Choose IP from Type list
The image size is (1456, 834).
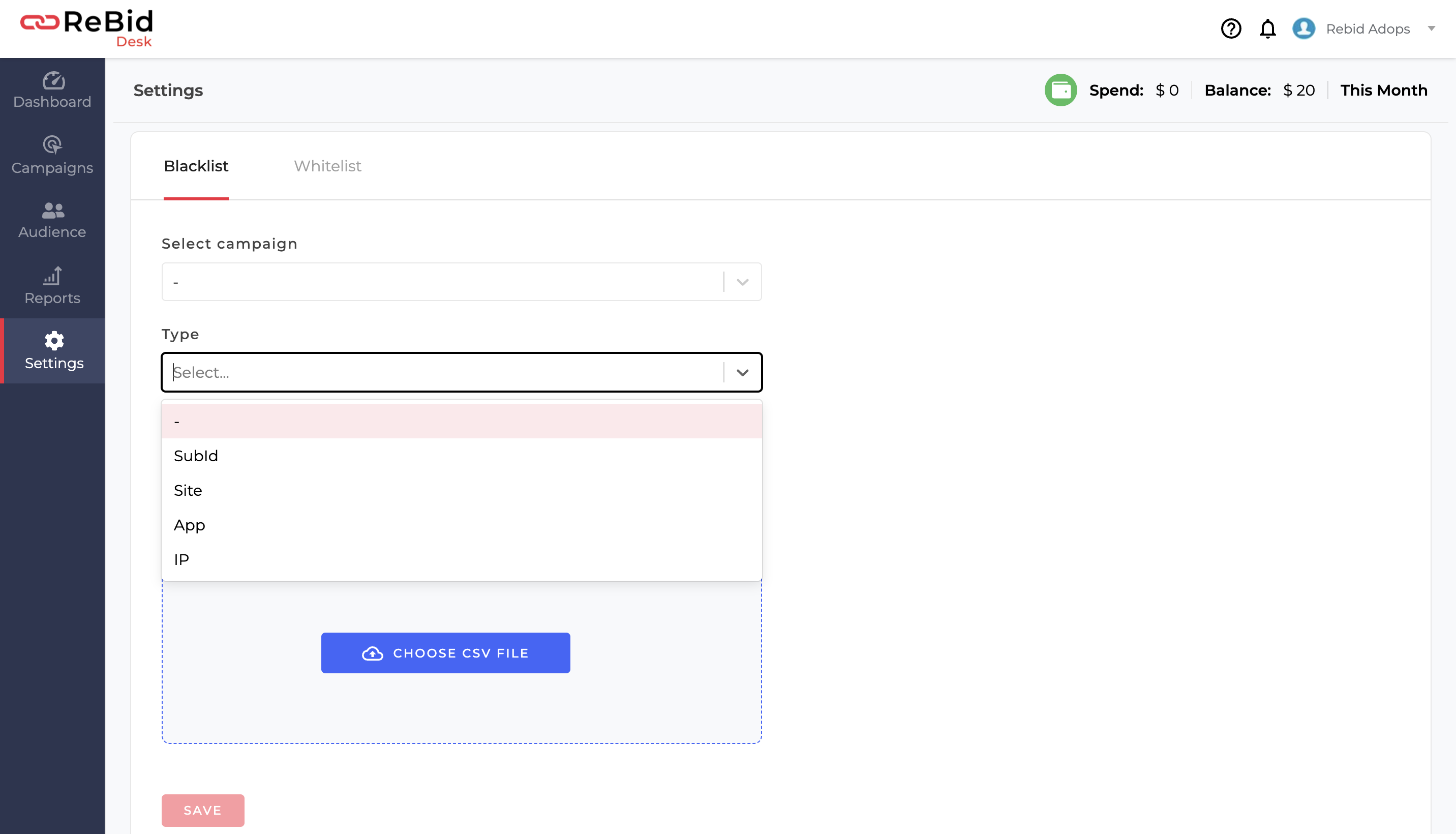click(x=462, y=559)
